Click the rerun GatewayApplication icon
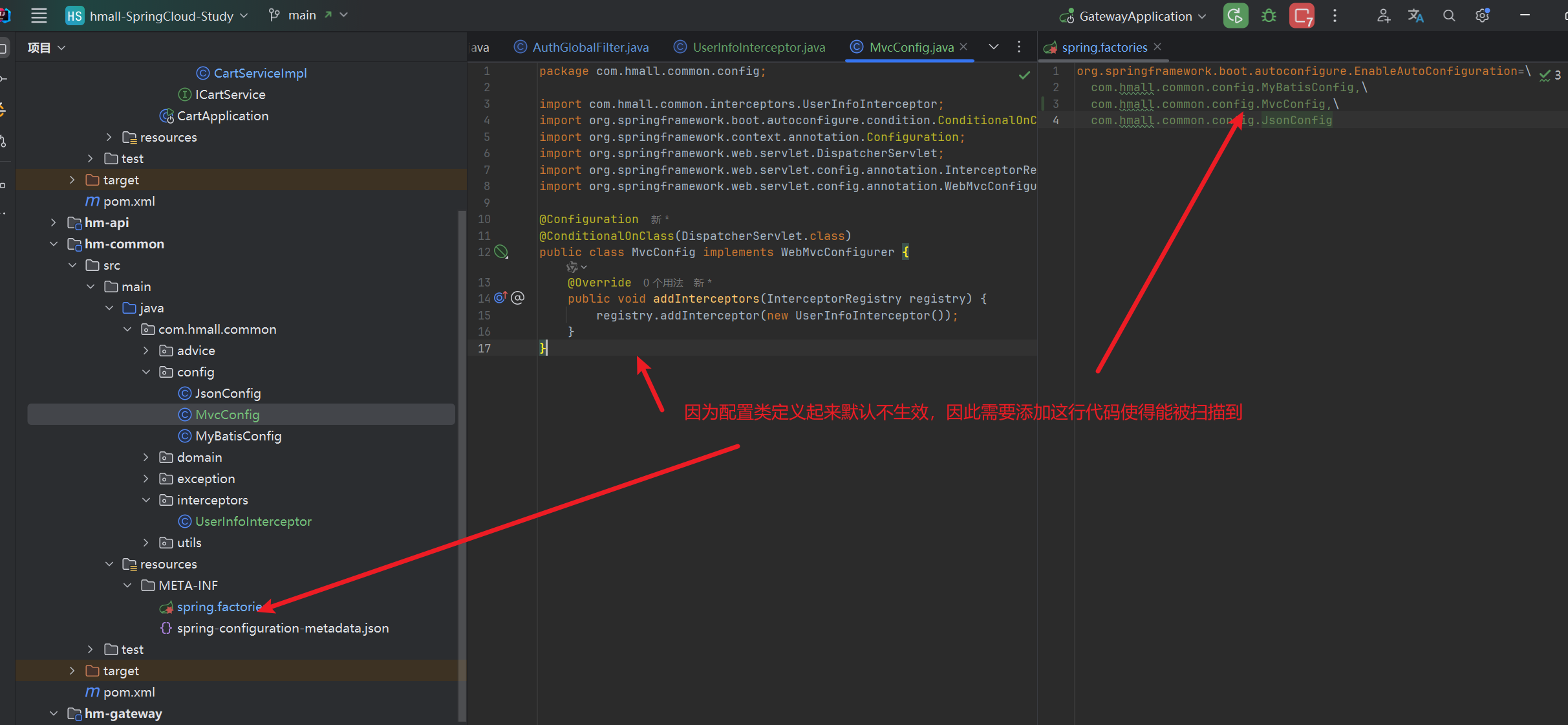 coord(1235,16)
